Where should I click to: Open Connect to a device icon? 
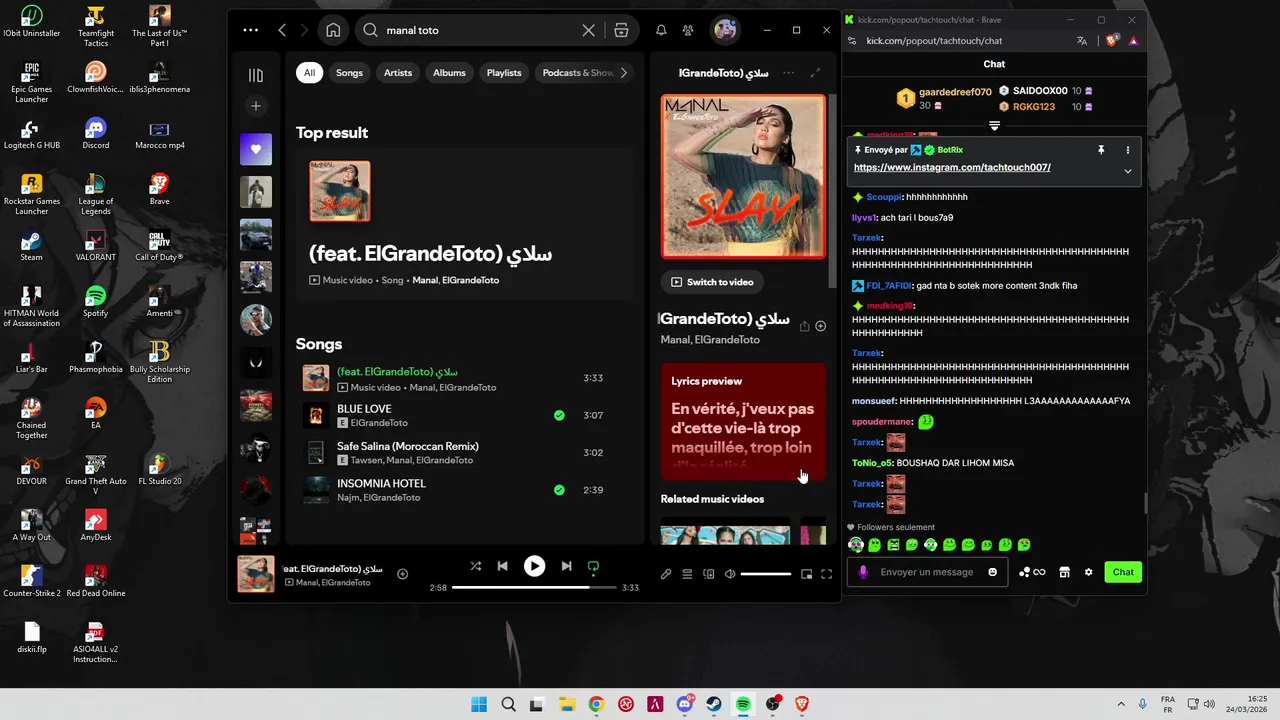[709, 574]
